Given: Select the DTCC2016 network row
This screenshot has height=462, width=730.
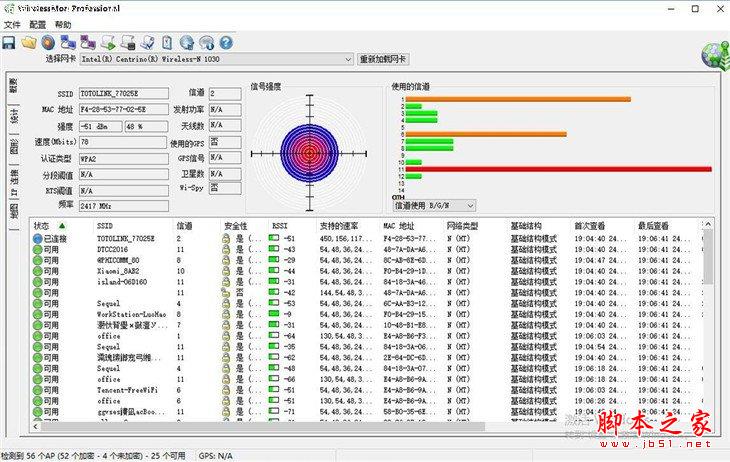Looking at the screenshot, I should pyautogui.click(x=365, y=250).
